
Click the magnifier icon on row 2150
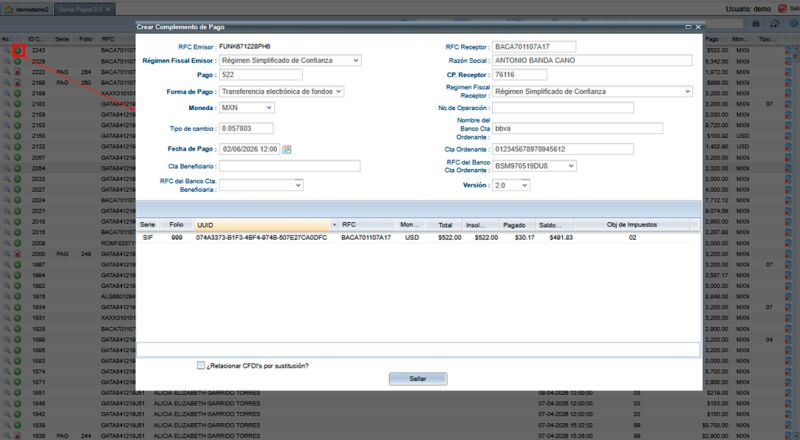pyautogui.click(x=7, y=136)
